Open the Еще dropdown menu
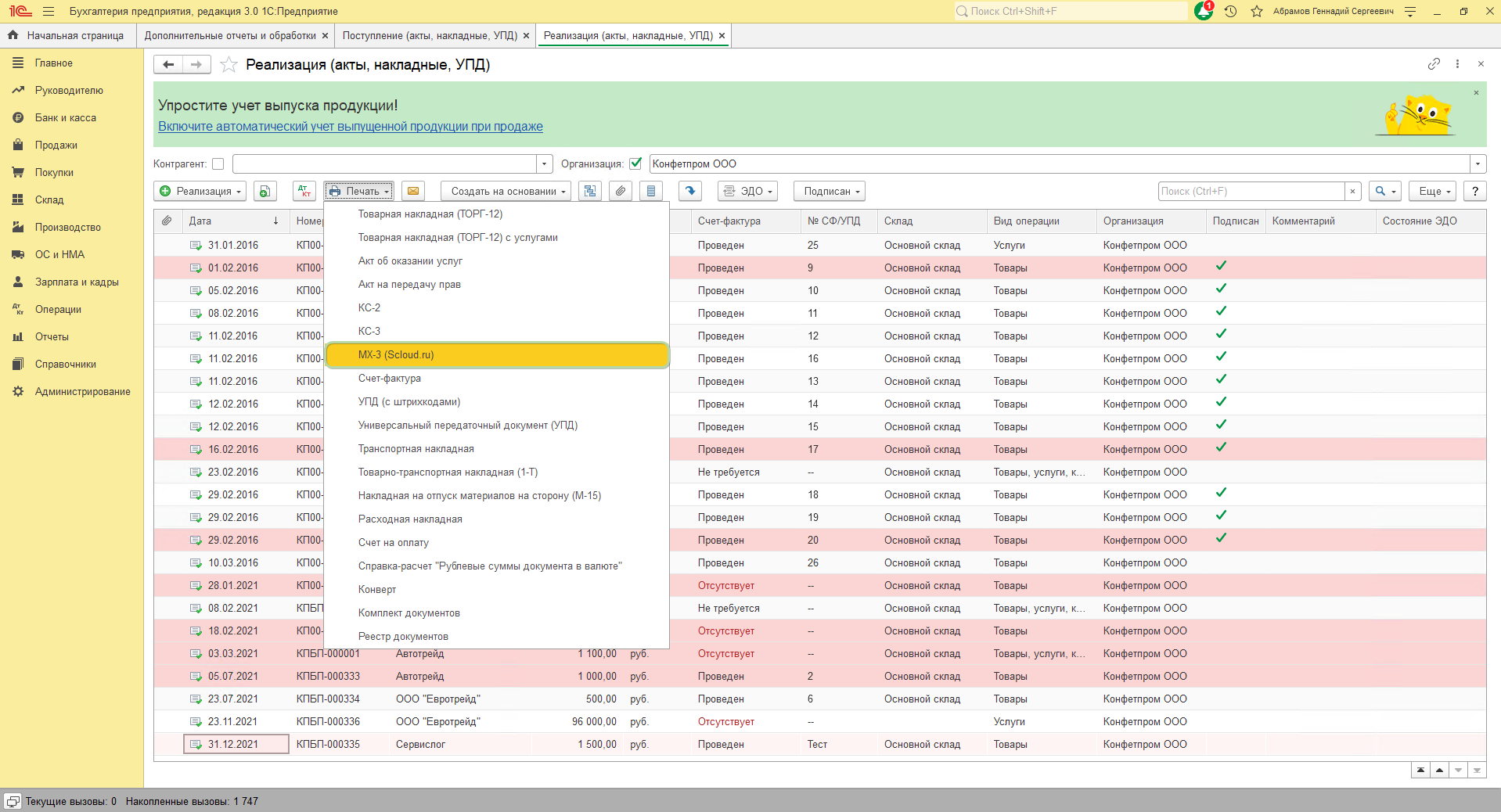Screen dimensions: 1501x812 [1434, 191]
